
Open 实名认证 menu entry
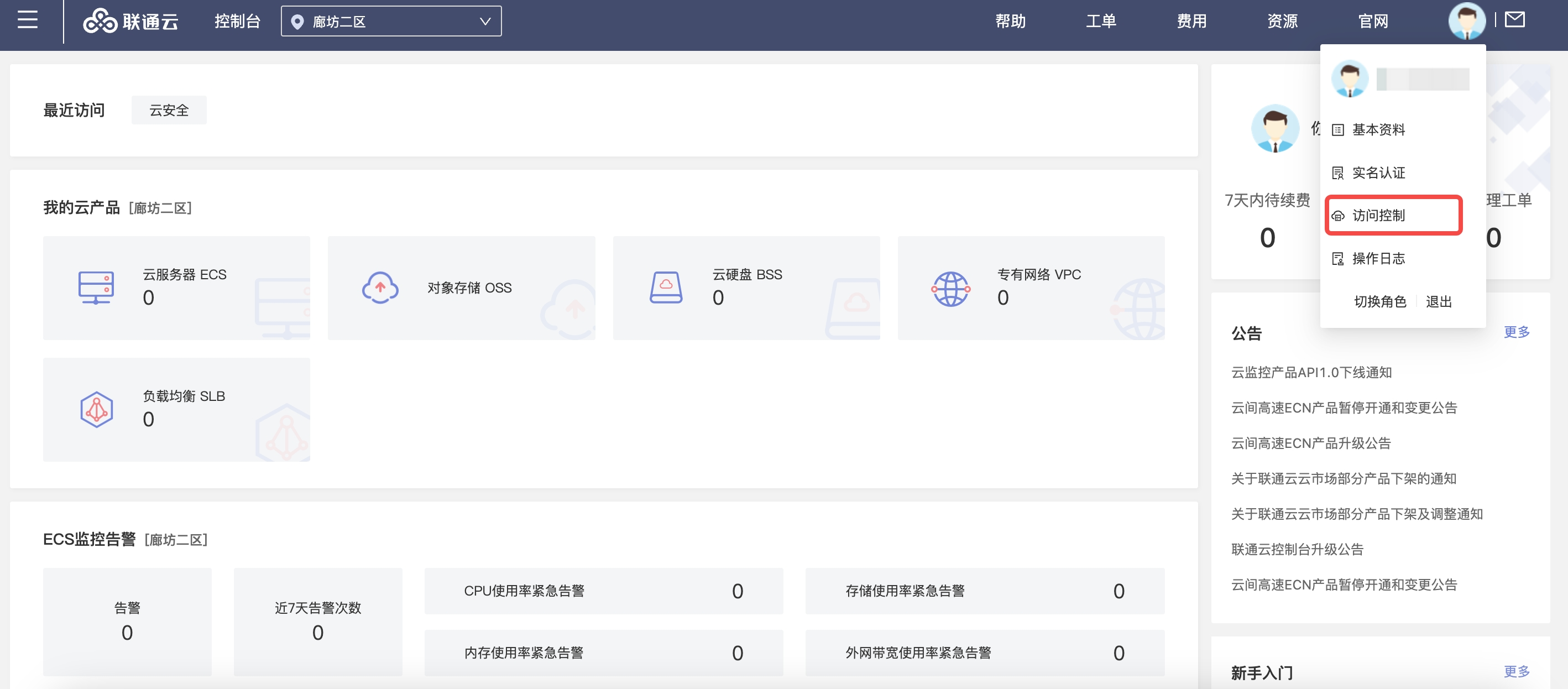pyautogui.click(x=1378, y=173)
